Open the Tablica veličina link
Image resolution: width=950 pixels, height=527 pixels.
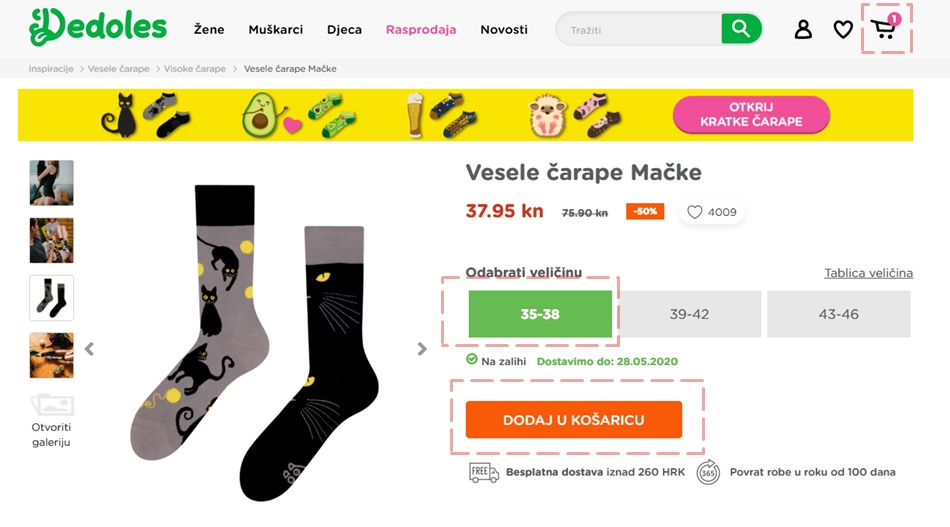[868, 273]
